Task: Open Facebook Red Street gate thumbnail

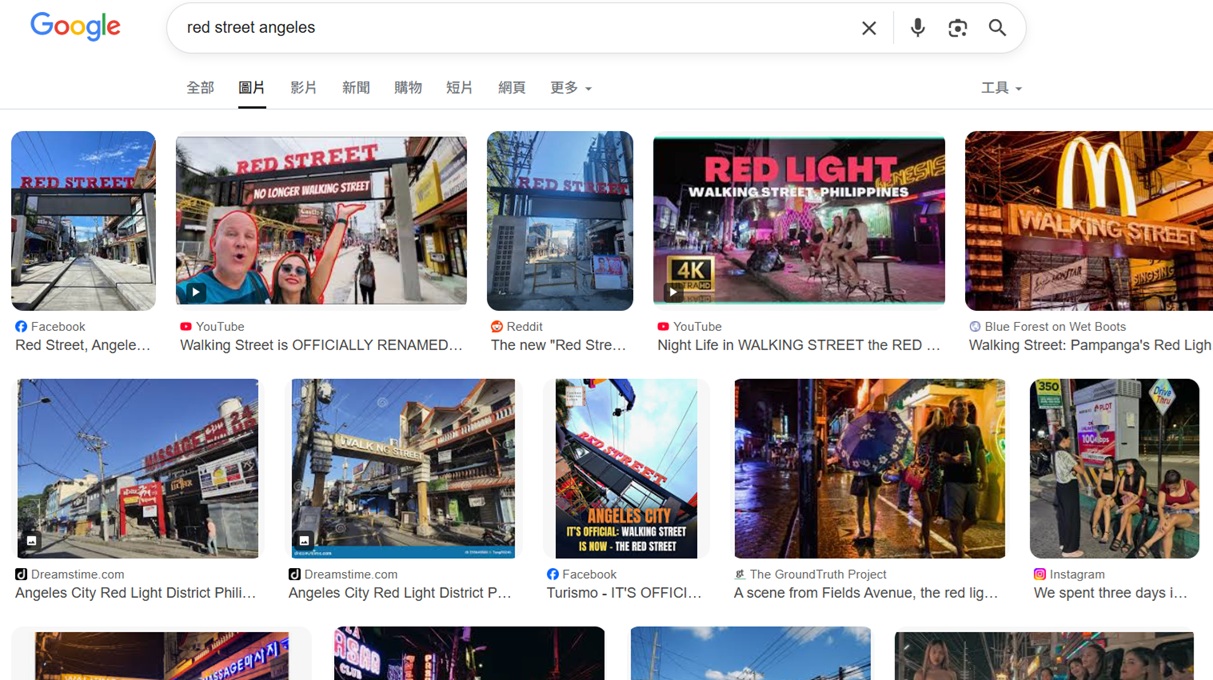Action: tap(83, 221)
